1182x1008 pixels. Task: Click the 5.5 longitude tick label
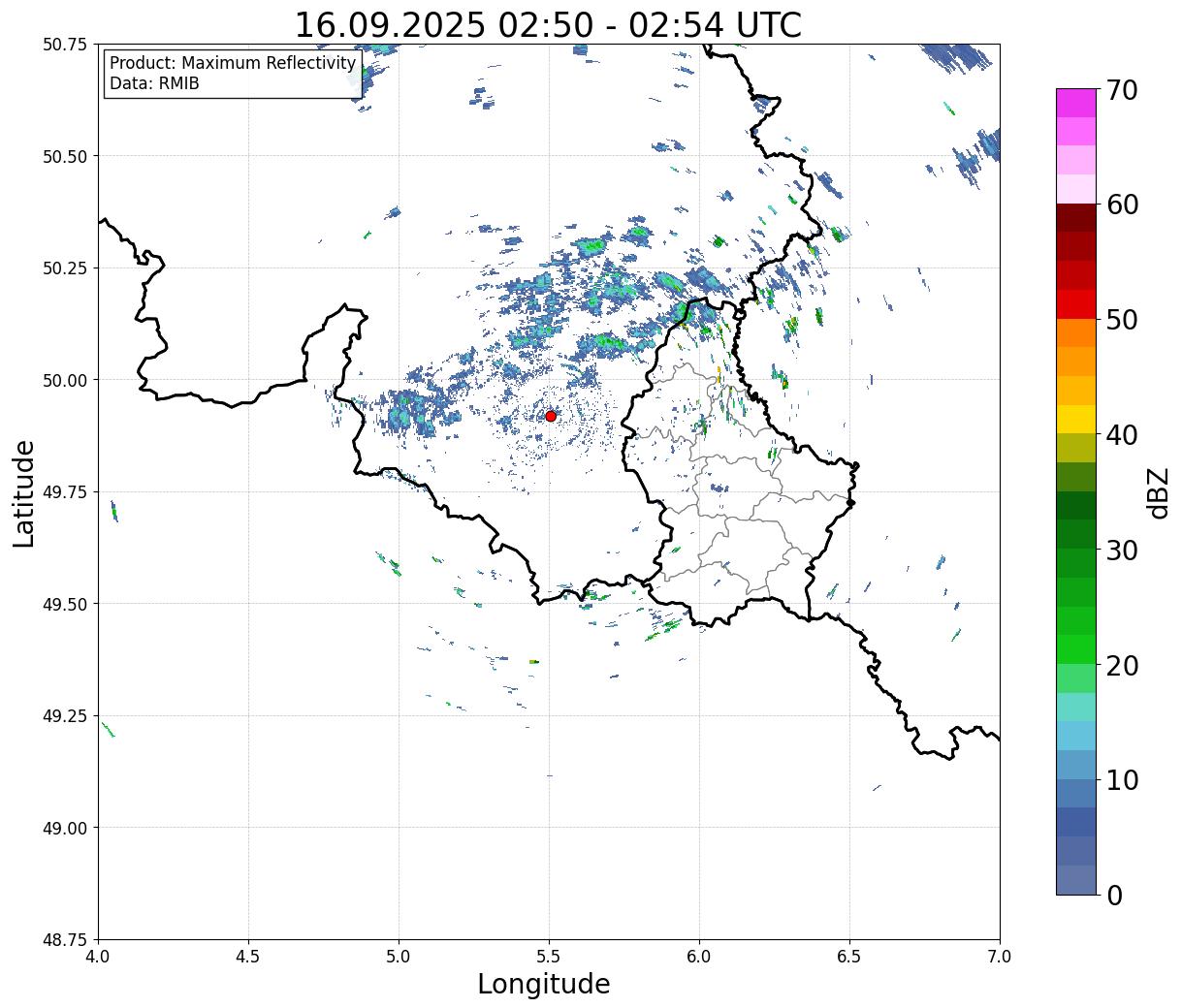click(549, 956)
